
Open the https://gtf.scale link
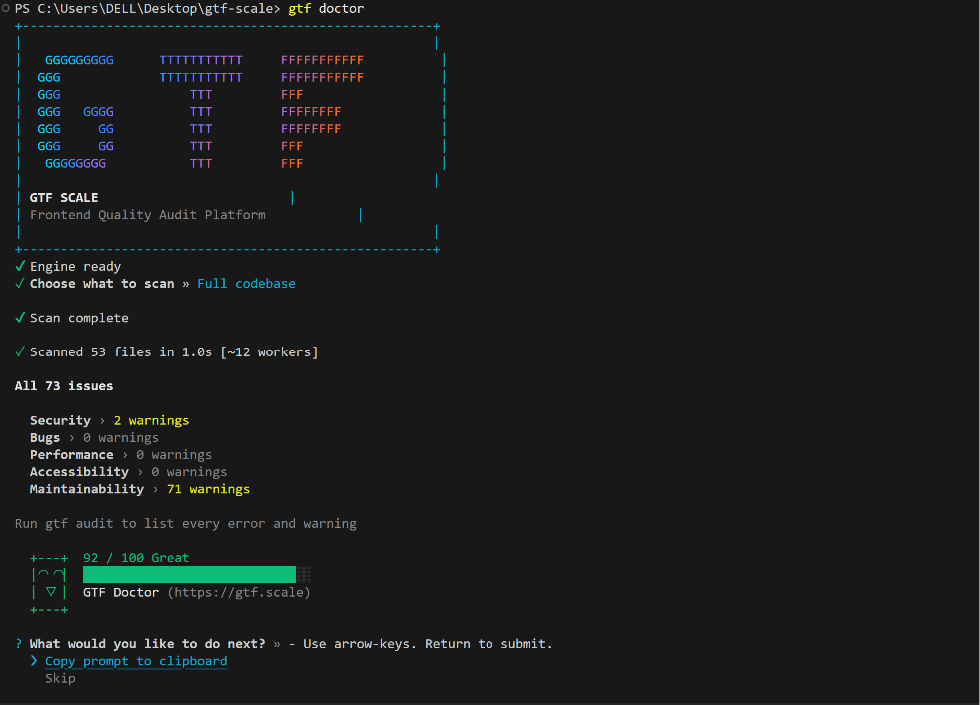coord(239,592)
